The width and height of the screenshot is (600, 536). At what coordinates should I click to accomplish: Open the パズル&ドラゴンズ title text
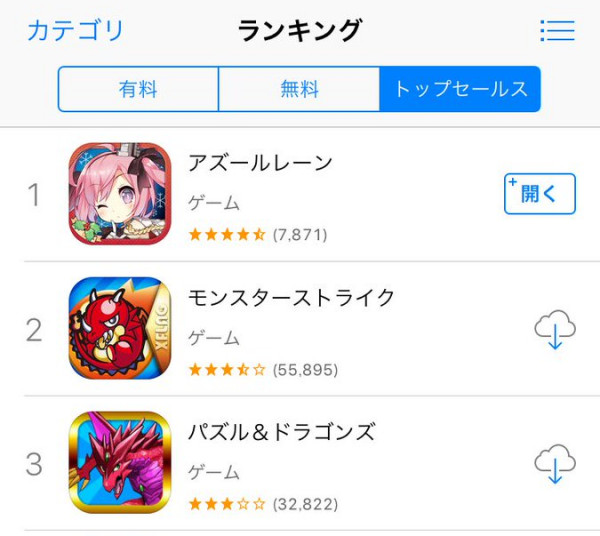pos(281,432)
